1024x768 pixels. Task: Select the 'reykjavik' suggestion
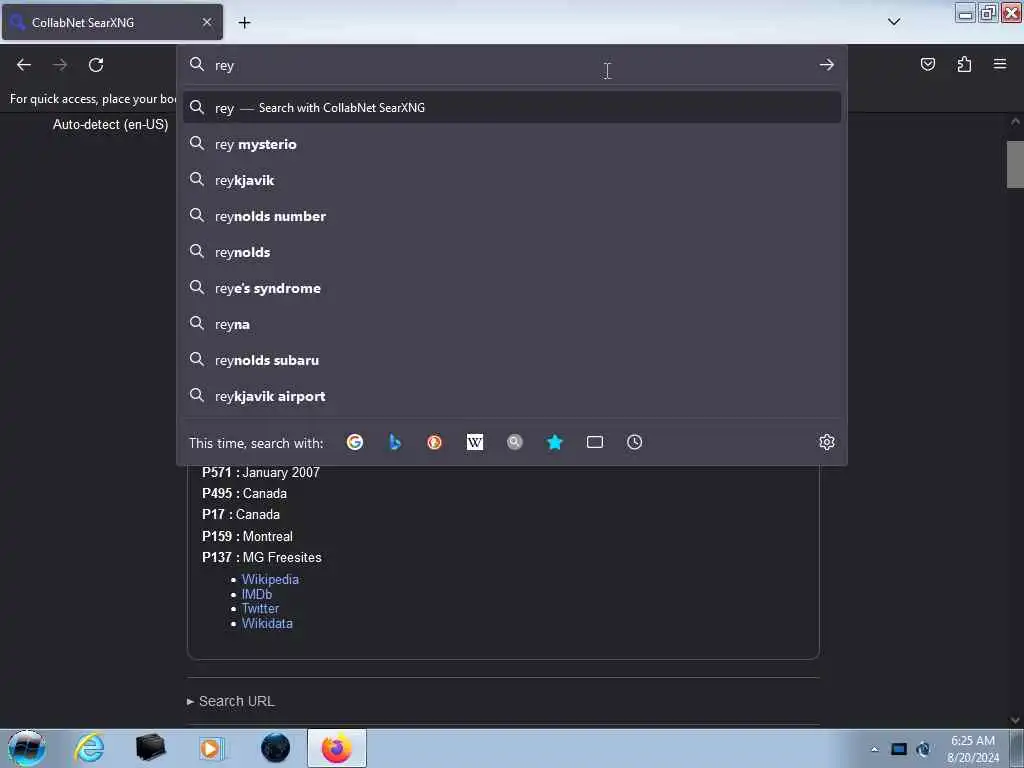click(x=512, y=180)
